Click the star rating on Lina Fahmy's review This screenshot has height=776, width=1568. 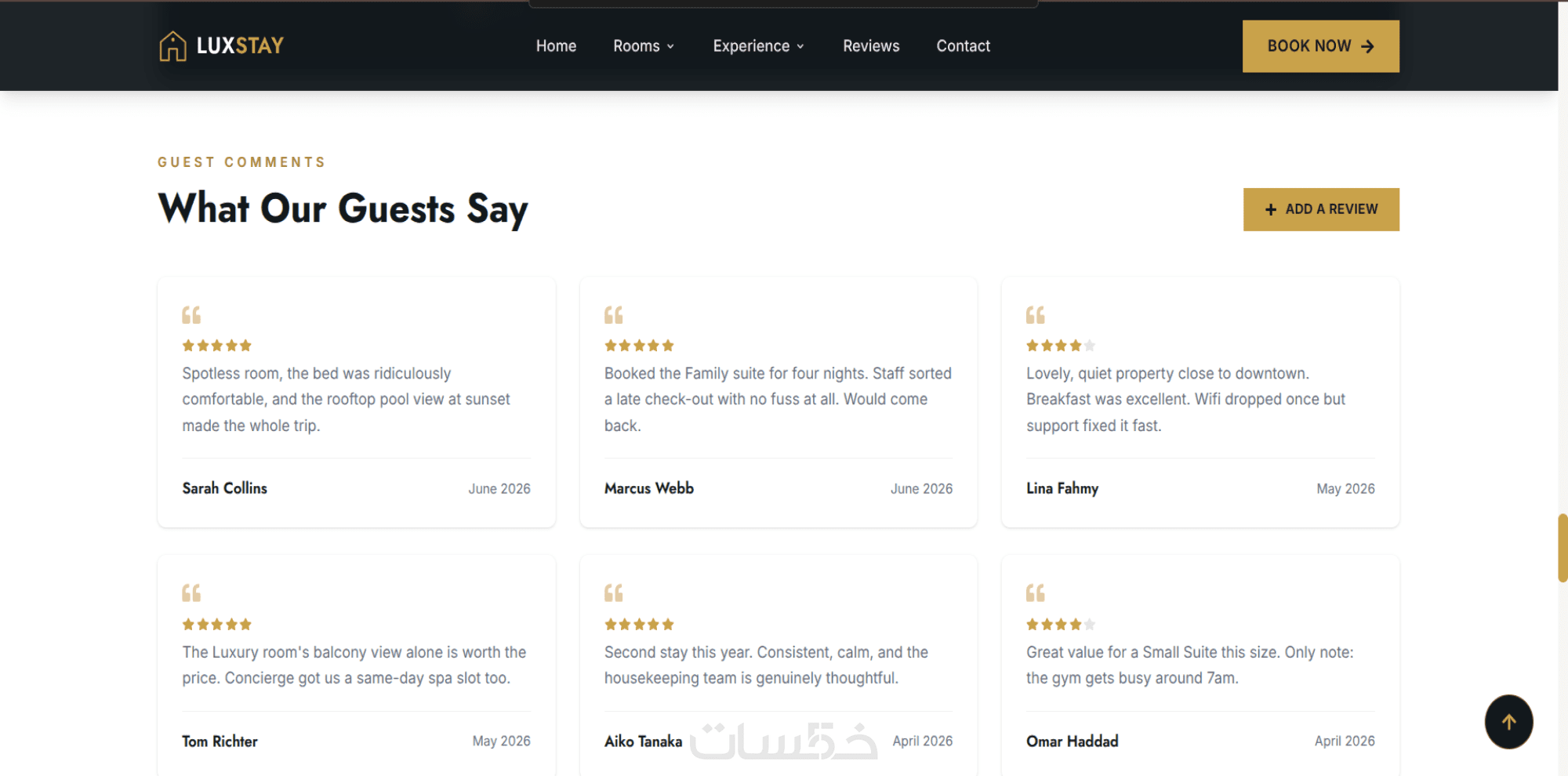click(1061, 346)
